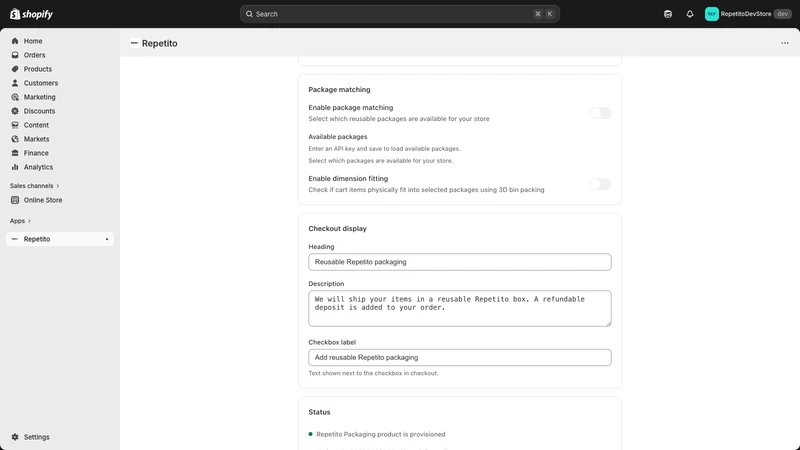Click the Finance bank icon
This screenshot has width=800, height=450.
[15, 153]
